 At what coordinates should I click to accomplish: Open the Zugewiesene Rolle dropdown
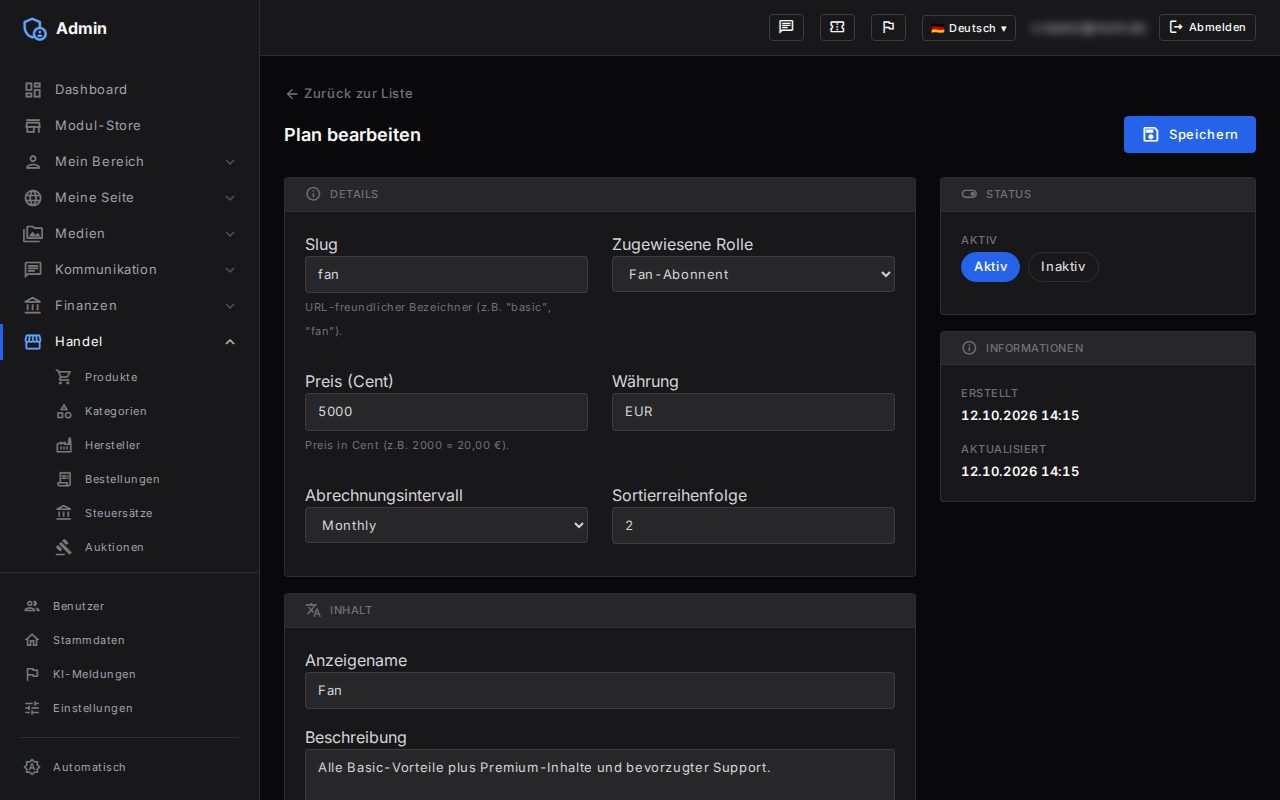coord(753,274)
